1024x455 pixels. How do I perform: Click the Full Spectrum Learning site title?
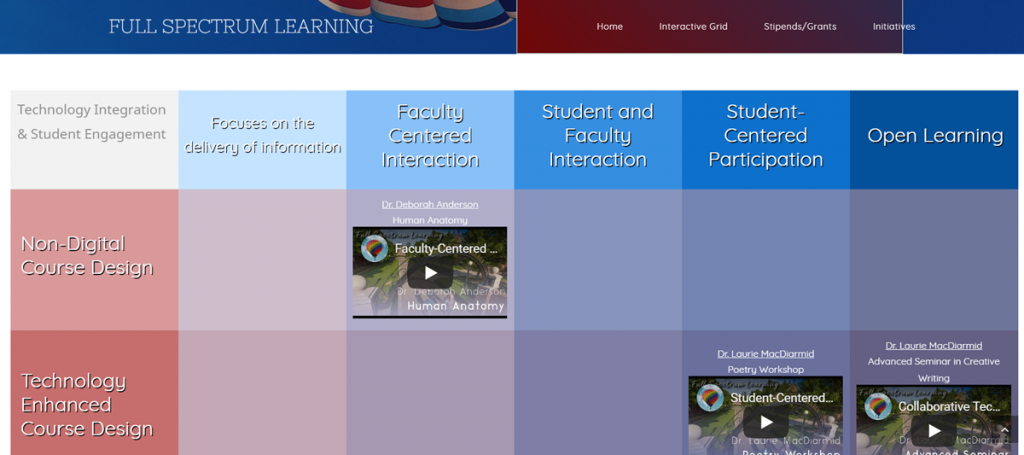[241, 26]
